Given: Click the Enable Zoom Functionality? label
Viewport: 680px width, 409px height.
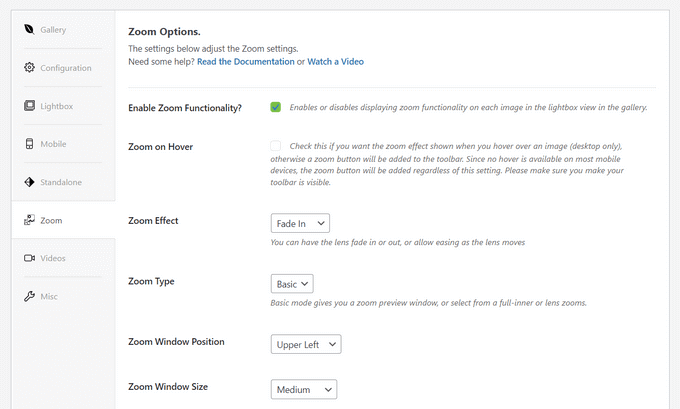Looking at the screenshot, I should pos(185,108).
